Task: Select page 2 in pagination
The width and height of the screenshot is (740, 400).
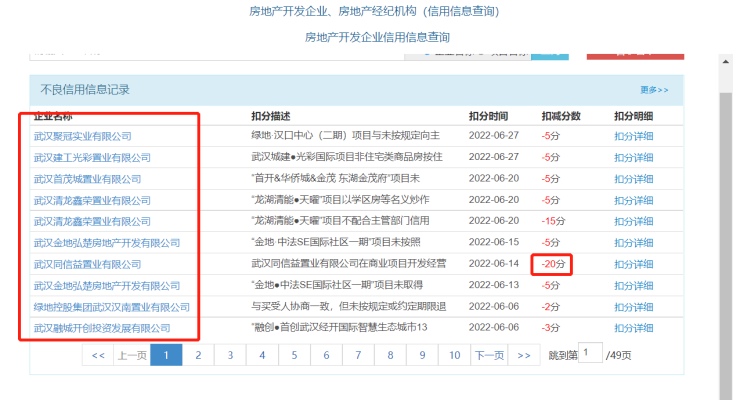Action: point(198,355)
